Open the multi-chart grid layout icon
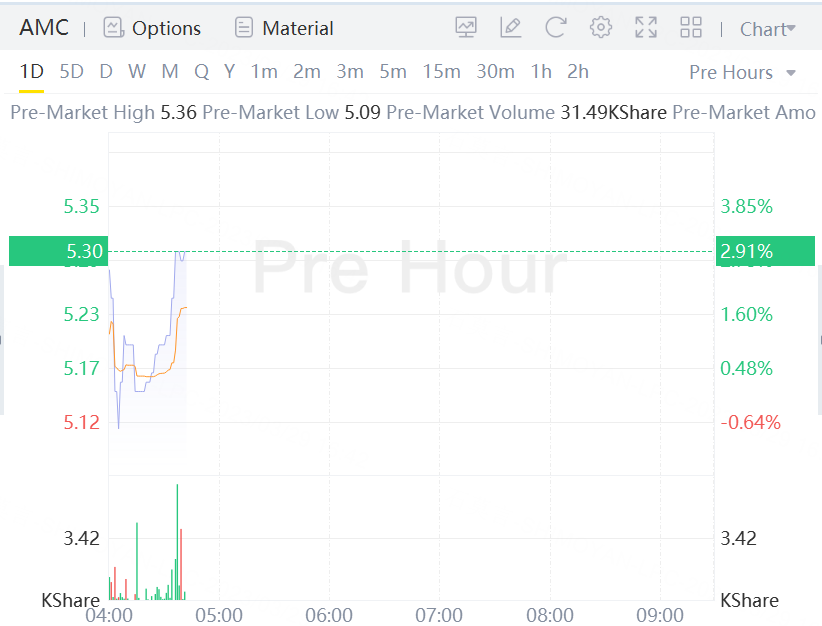This screenshot has width=822, height=626. tap(691, 28)
